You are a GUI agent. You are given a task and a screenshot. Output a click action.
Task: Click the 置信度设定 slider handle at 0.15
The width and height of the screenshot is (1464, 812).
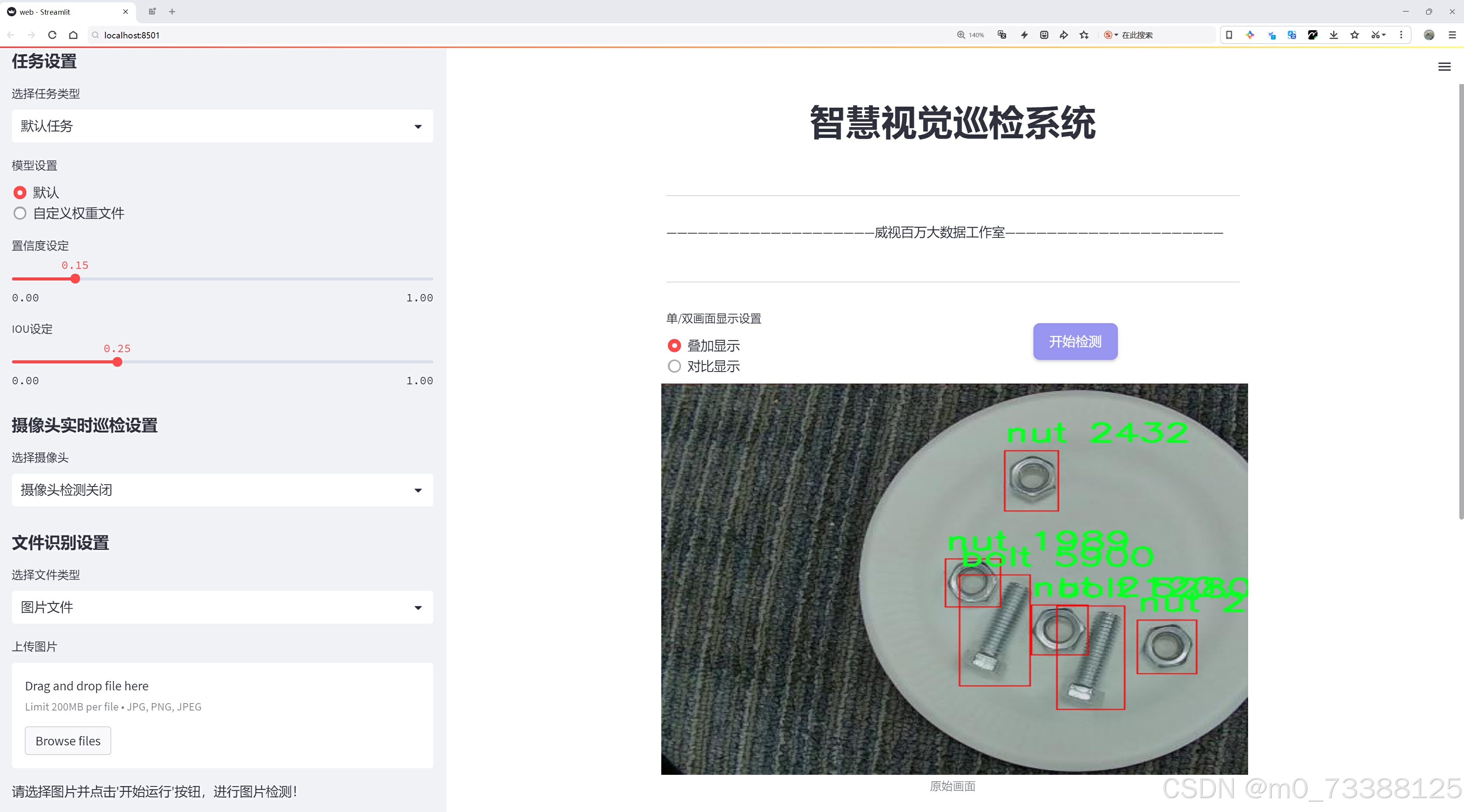pyautogui.click(x=75, y=279)
